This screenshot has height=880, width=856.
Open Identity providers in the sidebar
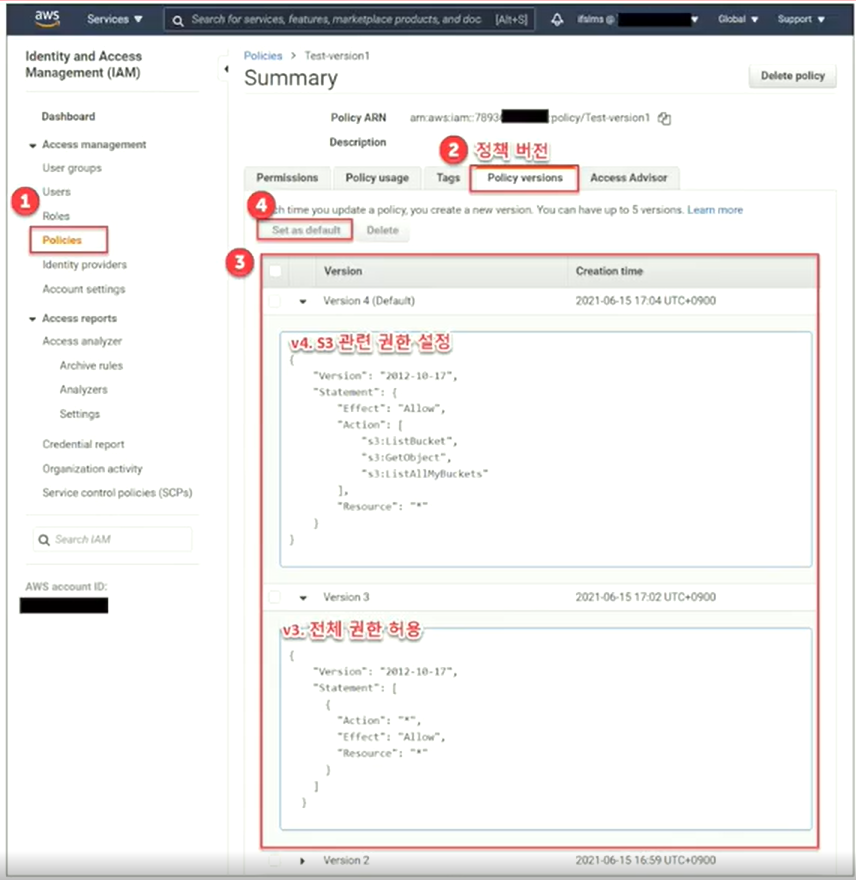[85, 264]
